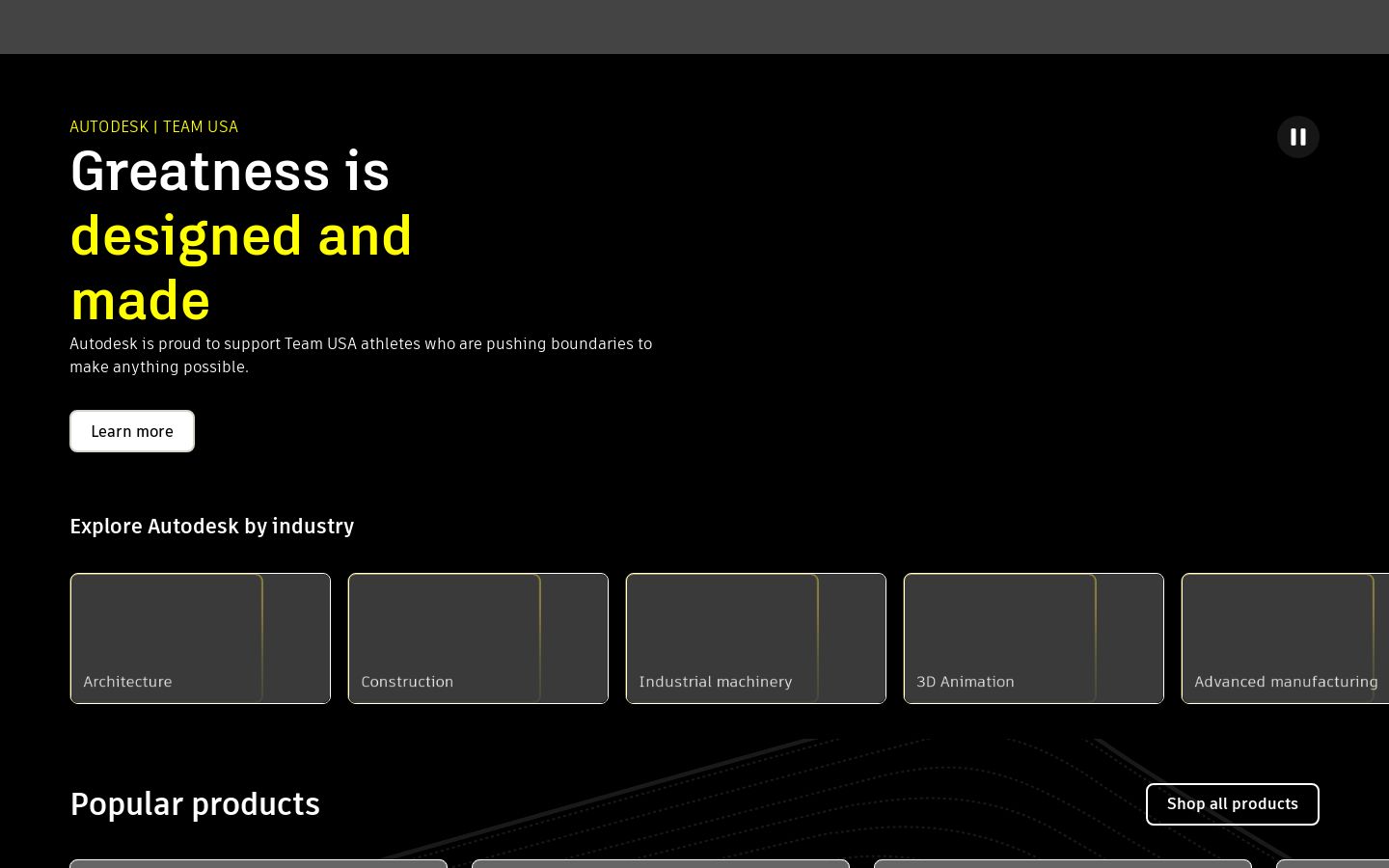Click the Learn more button
1389x868 pixels.
pos(132,431)
